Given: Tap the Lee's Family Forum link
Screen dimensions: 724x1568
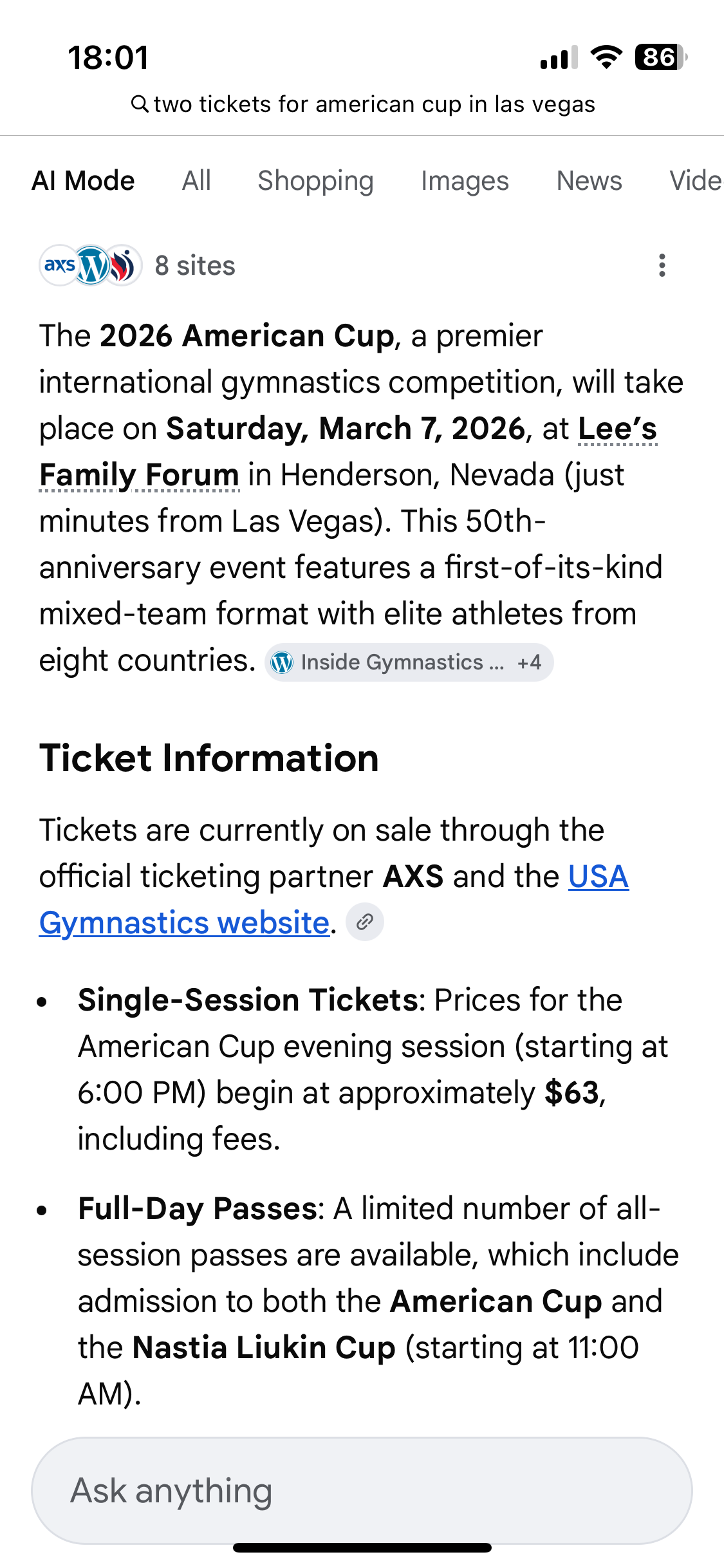Looking at the screenshot, I should pyautogui.click(x=139, y=475).
